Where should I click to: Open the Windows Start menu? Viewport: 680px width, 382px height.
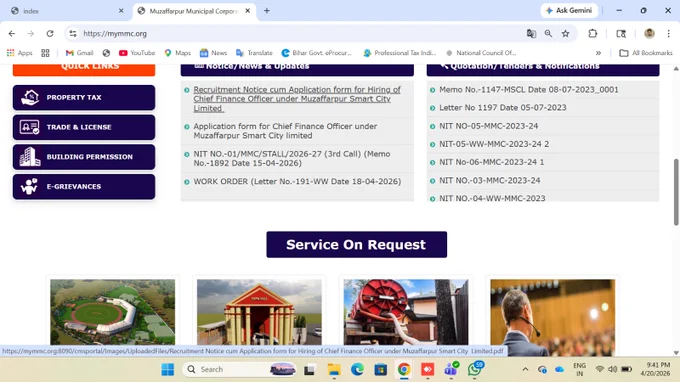point(167,369)
